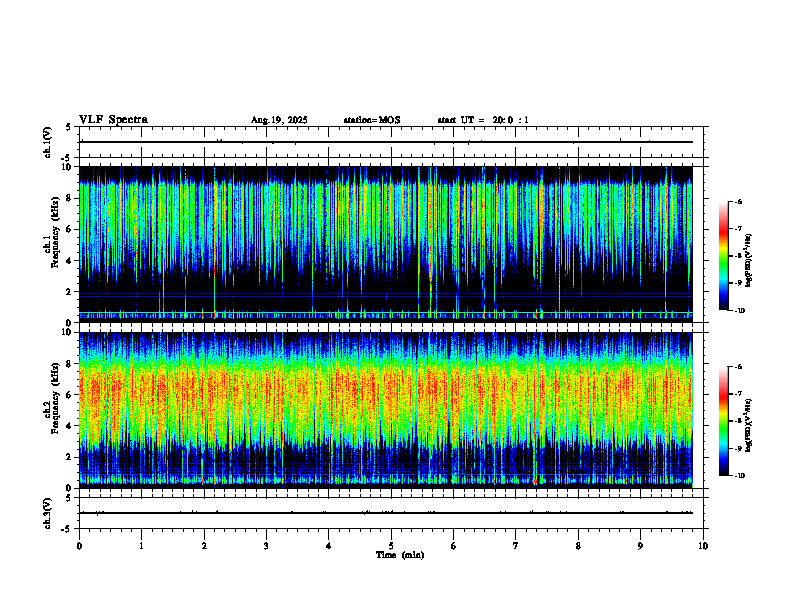This screenshot has height=612, width=792.
Task: Click the "-10" value on the ch.1 color bar
Action: pyautogui.click(x=740, y=311)
